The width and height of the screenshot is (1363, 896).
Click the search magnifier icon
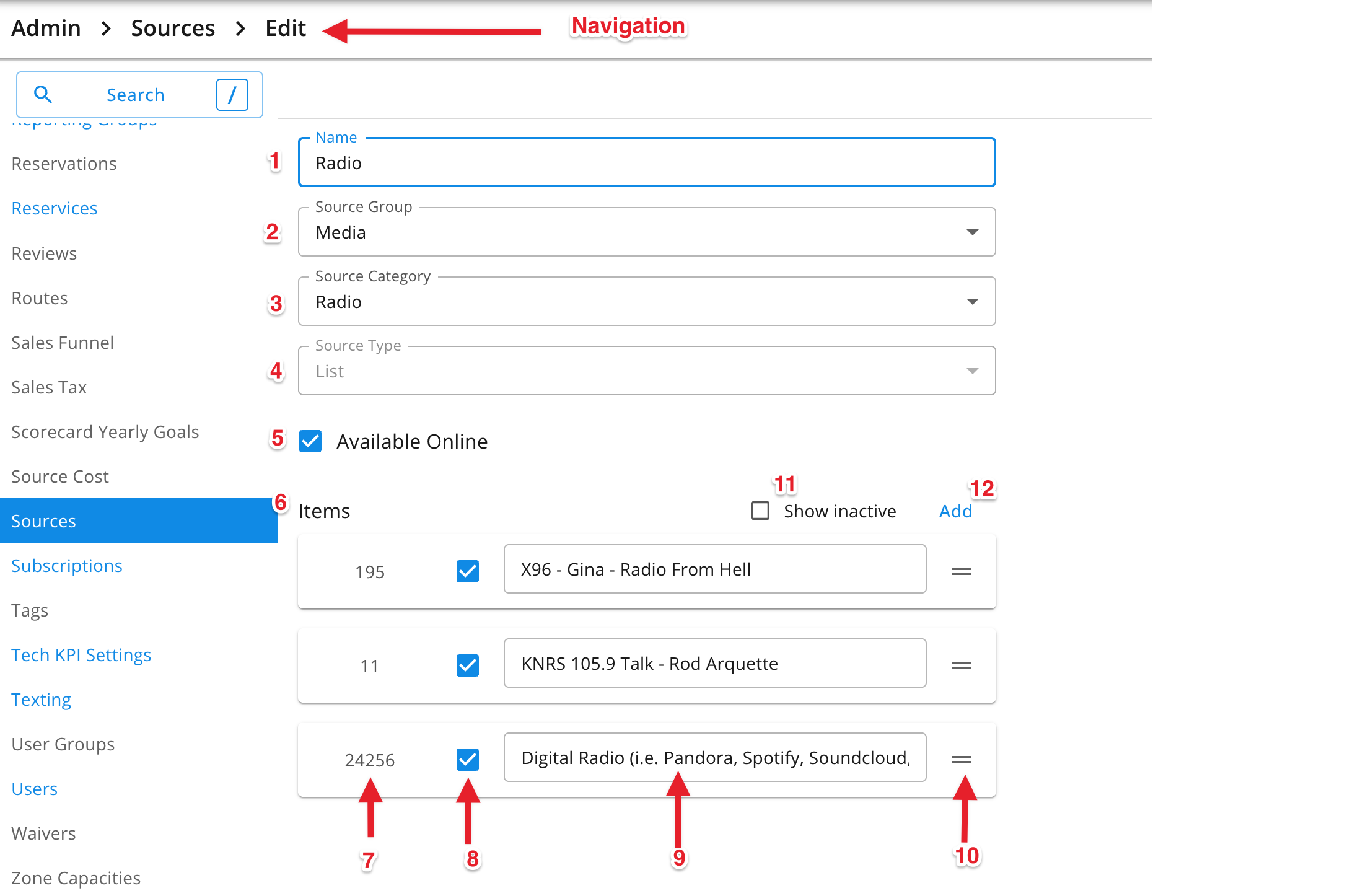coord(43,94)
